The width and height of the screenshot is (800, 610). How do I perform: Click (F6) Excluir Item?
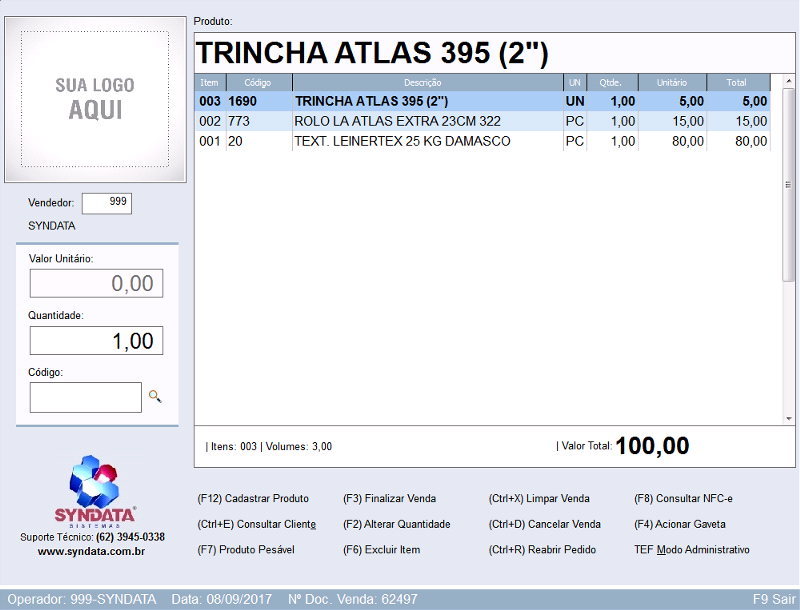[x=382, y=550]
